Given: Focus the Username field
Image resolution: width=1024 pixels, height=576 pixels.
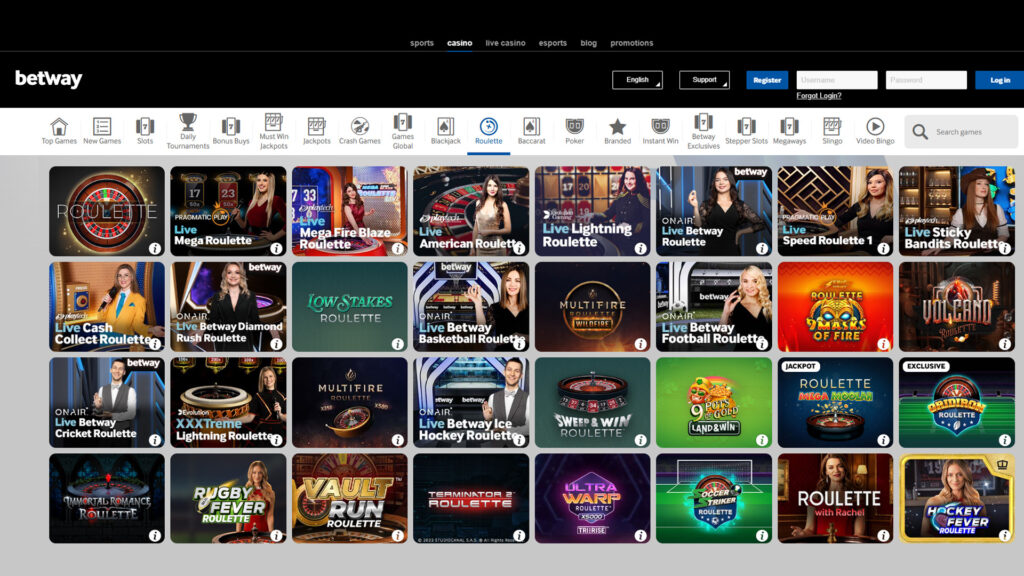Looking at the screenshot, I should tap(837, 80).
